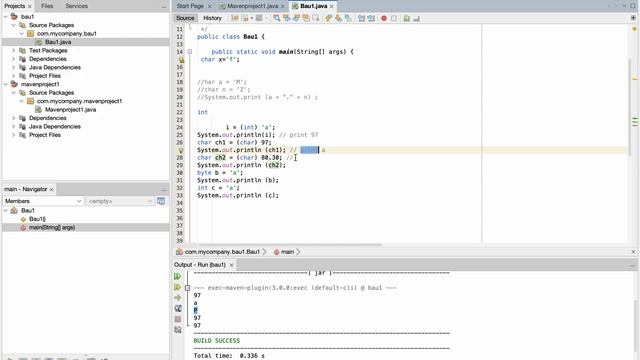Click the Re-run green arrows icon in Output
This screenshot has width=640, height=360.
click(178, 276)
